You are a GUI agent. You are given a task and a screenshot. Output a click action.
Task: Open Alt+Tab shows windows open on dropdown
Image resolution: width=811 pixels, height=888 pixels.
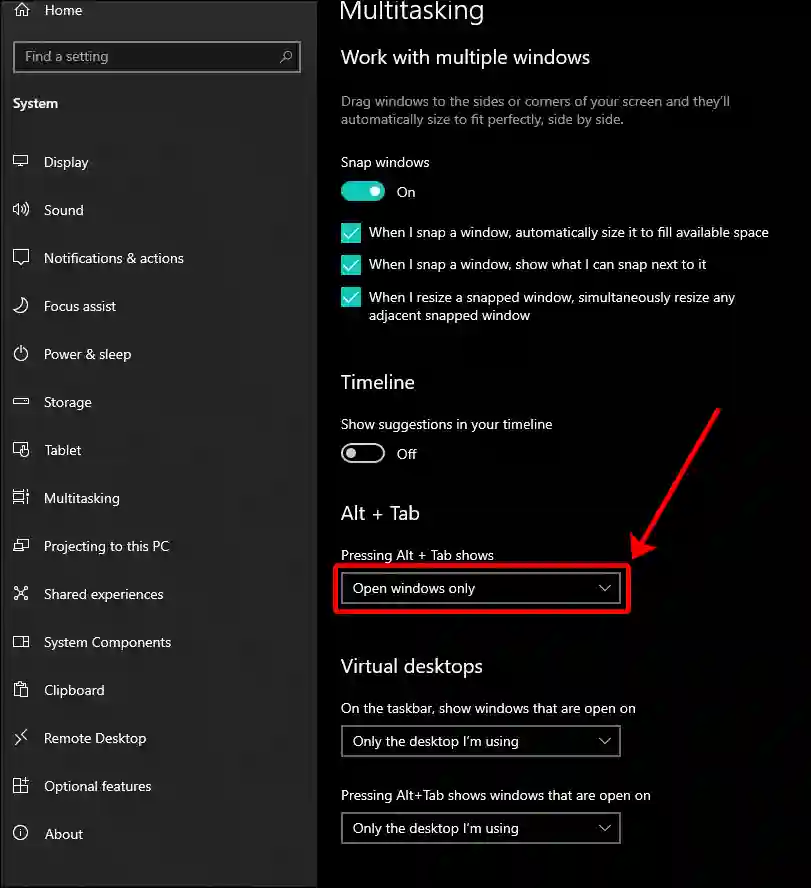481,829
